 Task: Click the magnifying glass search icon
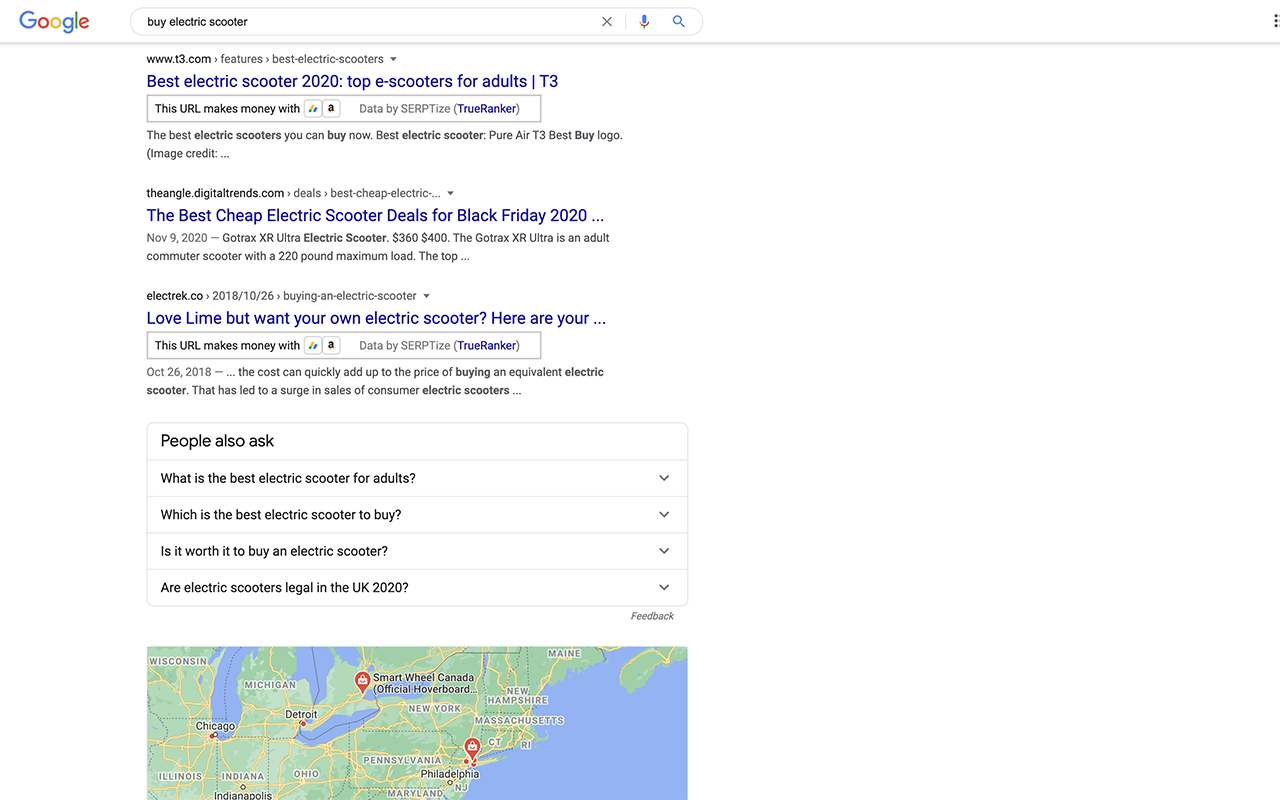(x=679, y=21)
